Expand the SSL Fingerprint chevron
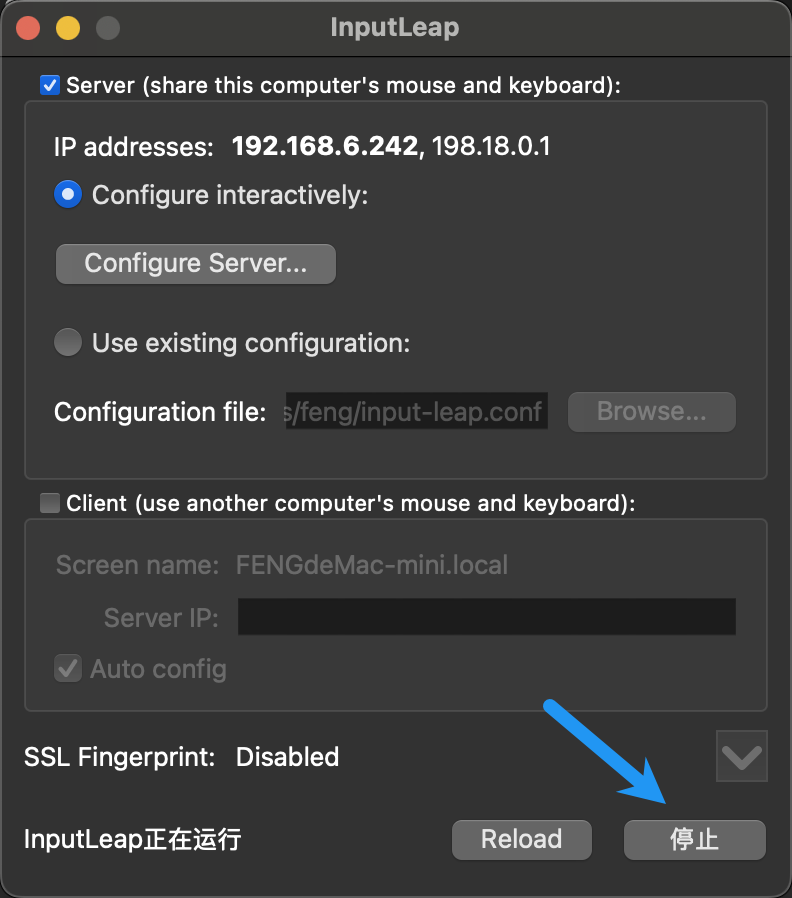This screenshot has height=898, width=792. point(742,757)
